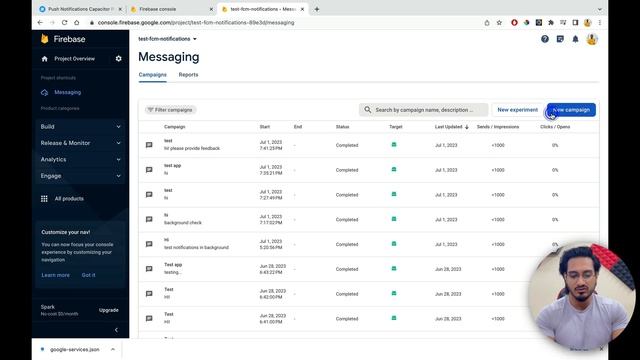Viewport: 640px width, 360px height.
Task: Switch to Push Notifications Capacitor browser tab
Action: click(80, 9)
